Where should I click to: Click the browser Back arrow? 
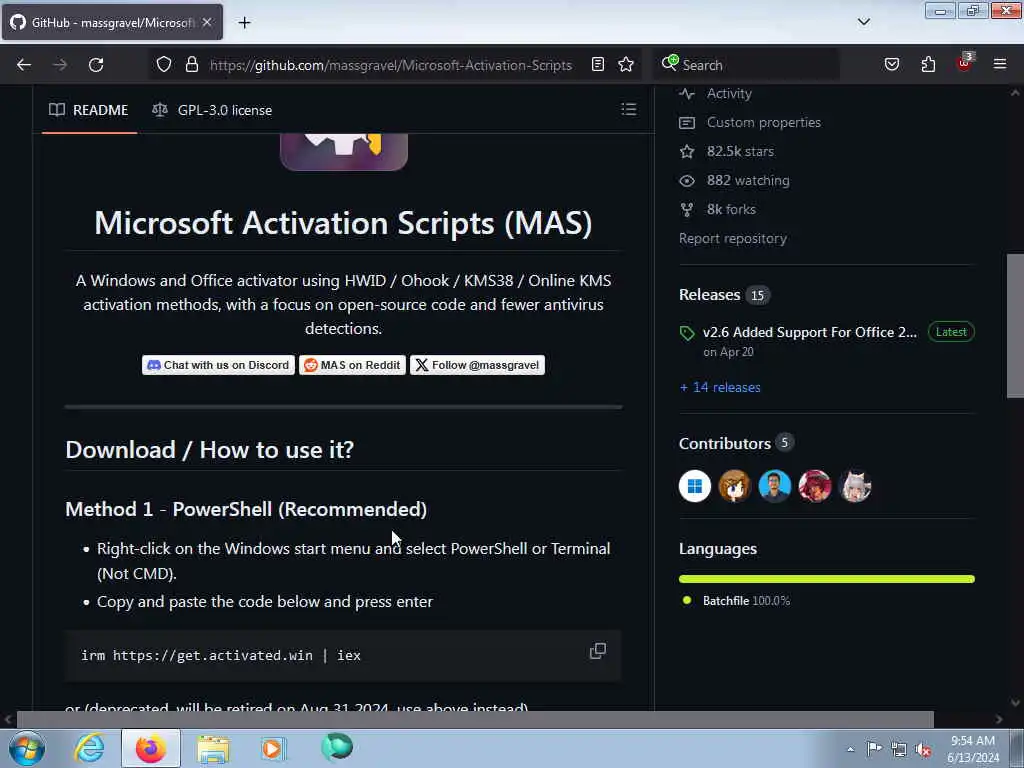click(x=24, y=65)
